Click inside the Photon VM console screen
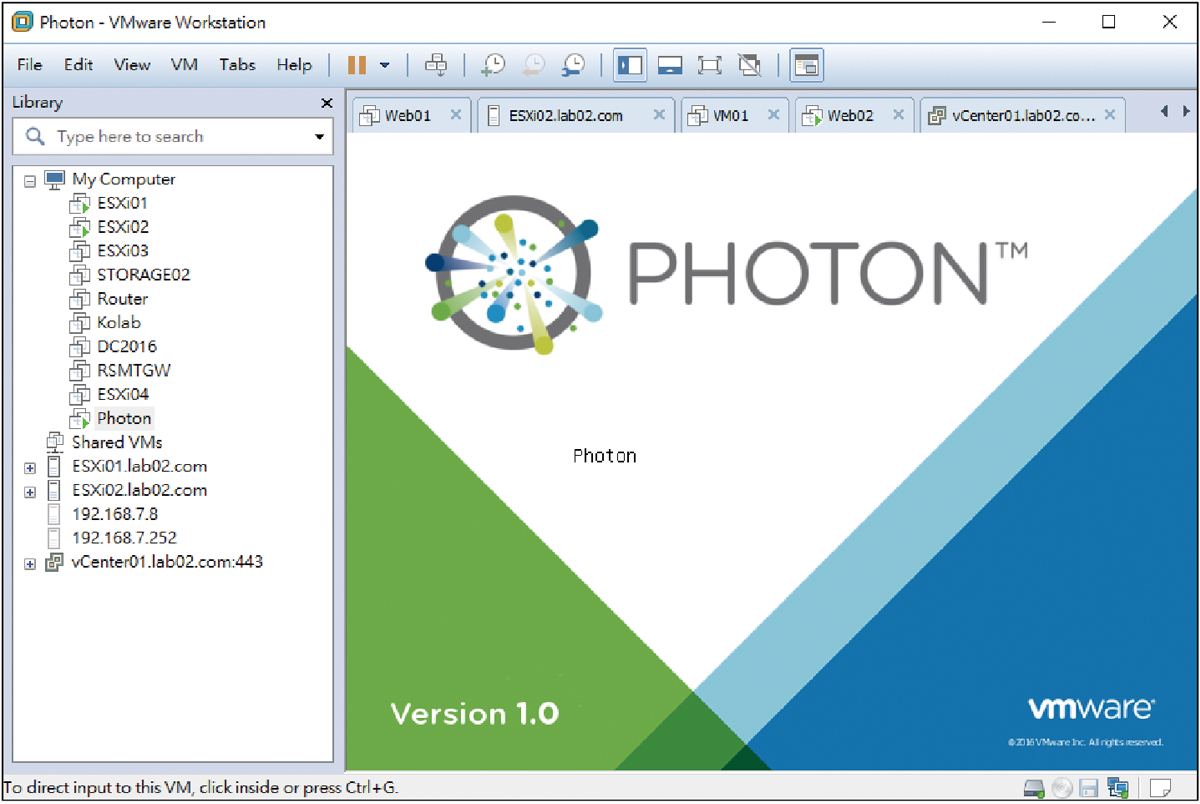1200x804 pixels. click(770, 452)
